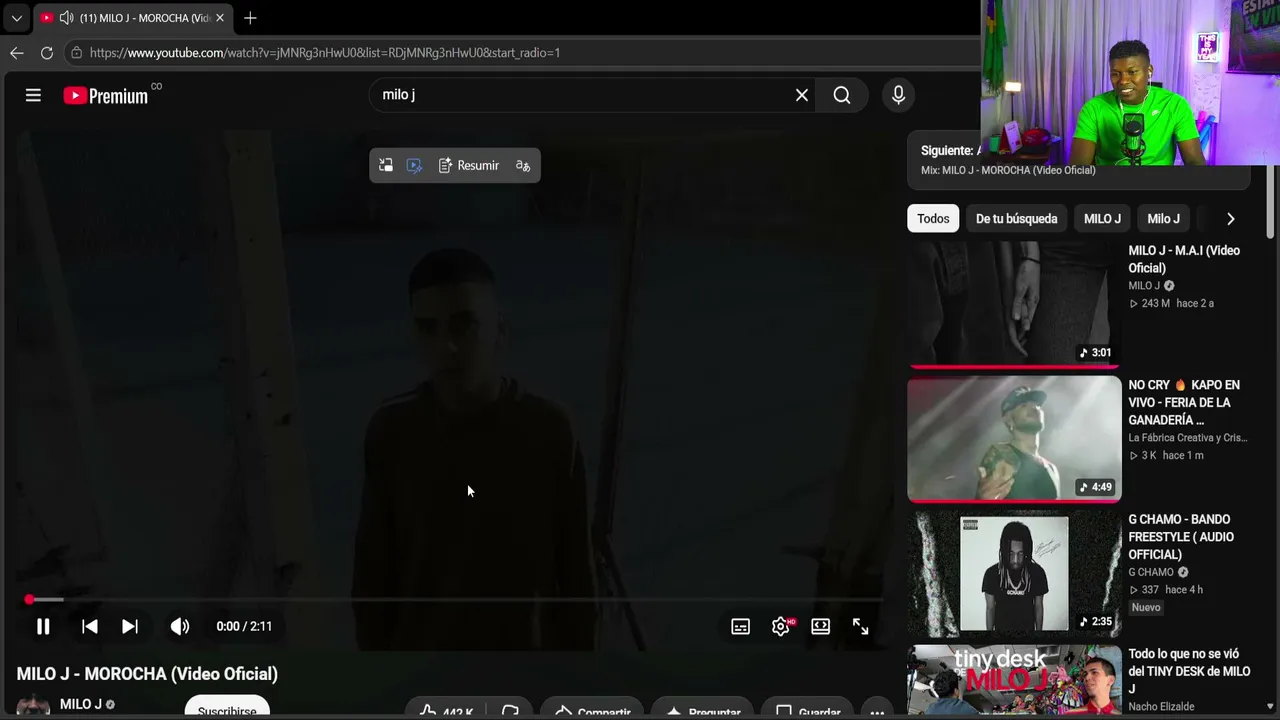Run search with the magnifying glass button
Screen dimensions: 1280x720
(x=842, y=95)
